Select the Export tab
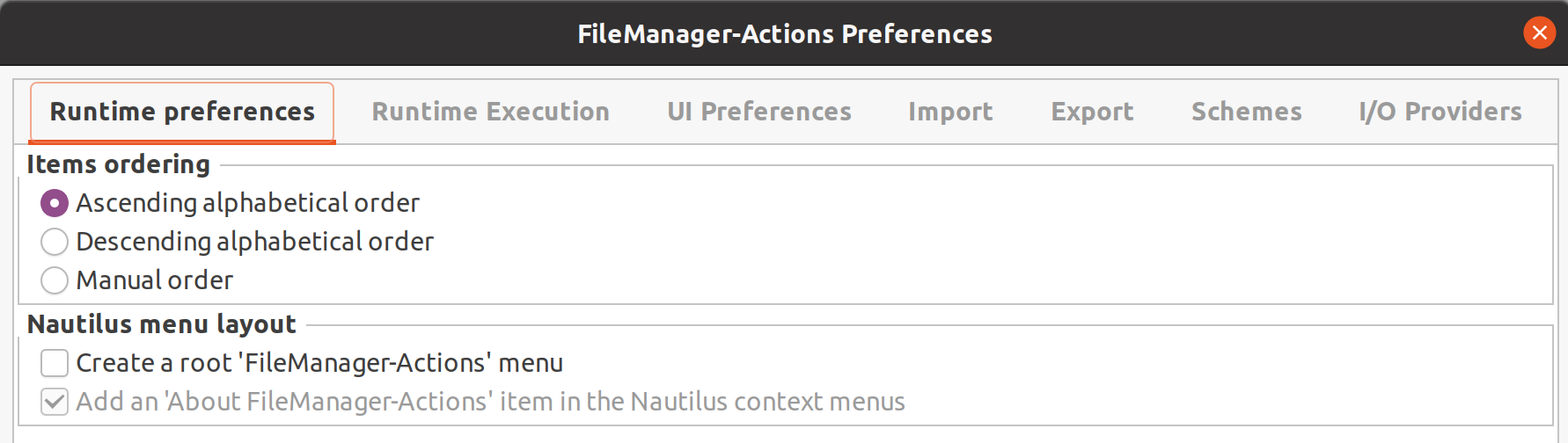Viewport: 1568px width, 443px height. [x=1092, y=112]
